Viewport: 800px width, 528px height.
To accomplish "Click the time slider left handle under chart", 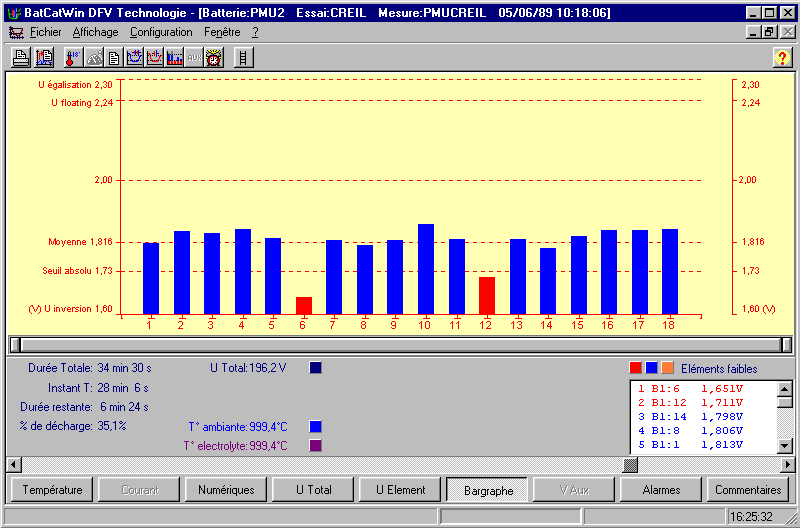I will tap(15, 345).
